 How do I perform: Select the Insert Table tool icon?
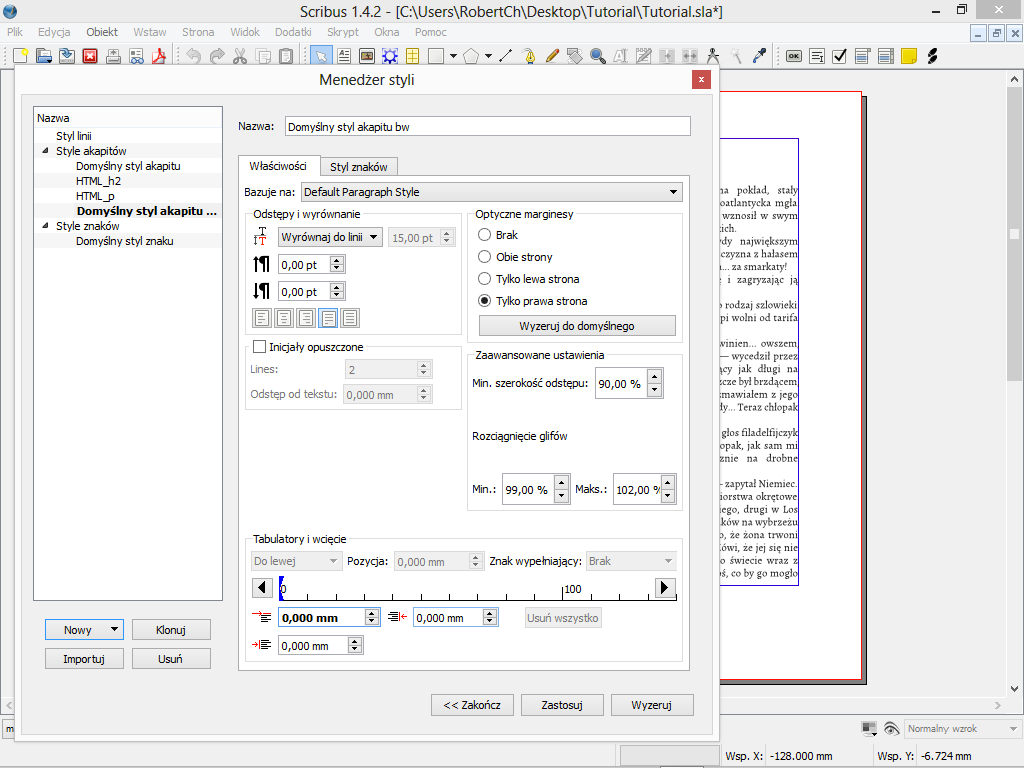pyautogui.click(x=411, y=56)
